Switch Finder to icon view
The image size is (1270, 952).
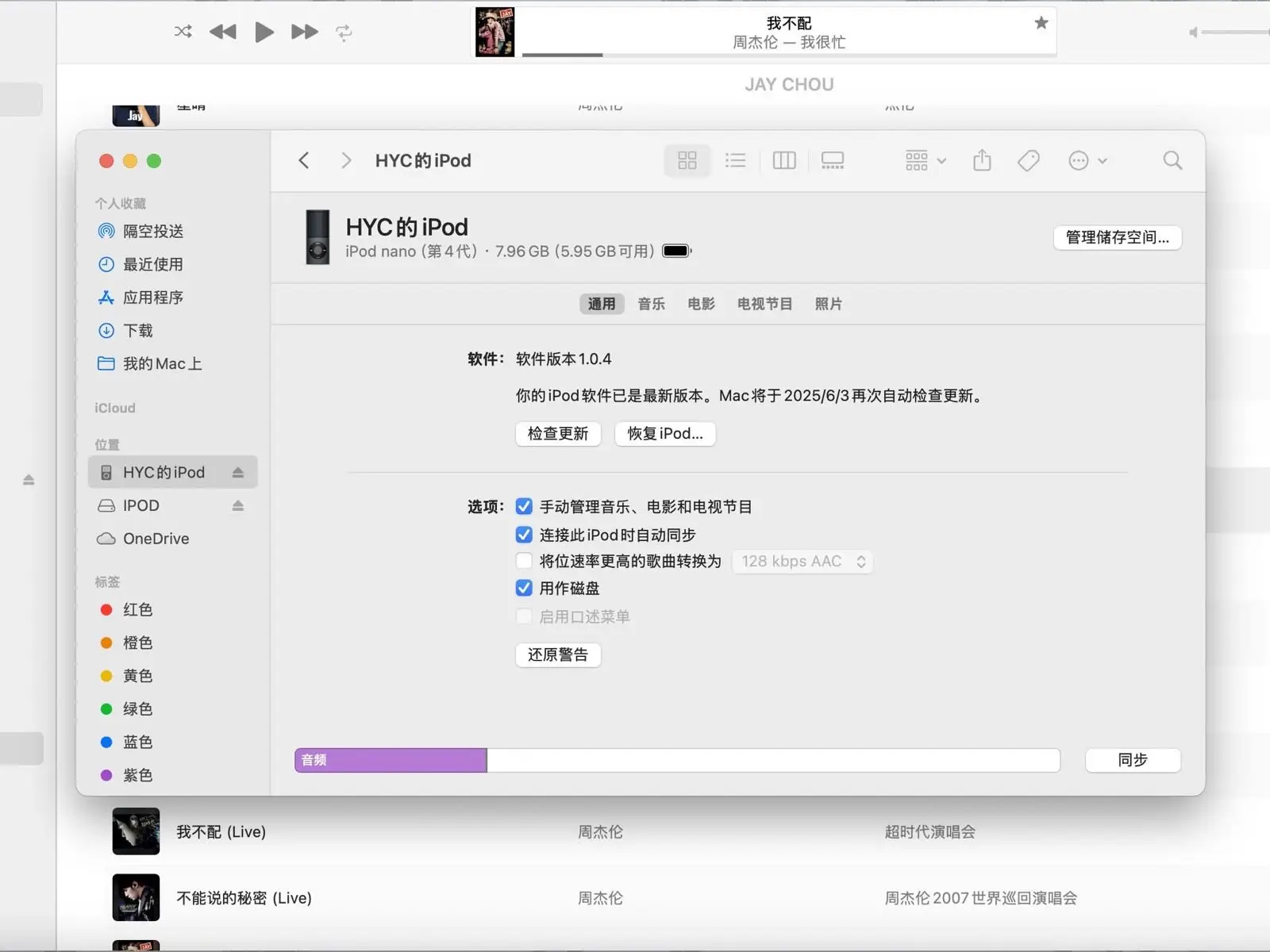pos(687,160)
